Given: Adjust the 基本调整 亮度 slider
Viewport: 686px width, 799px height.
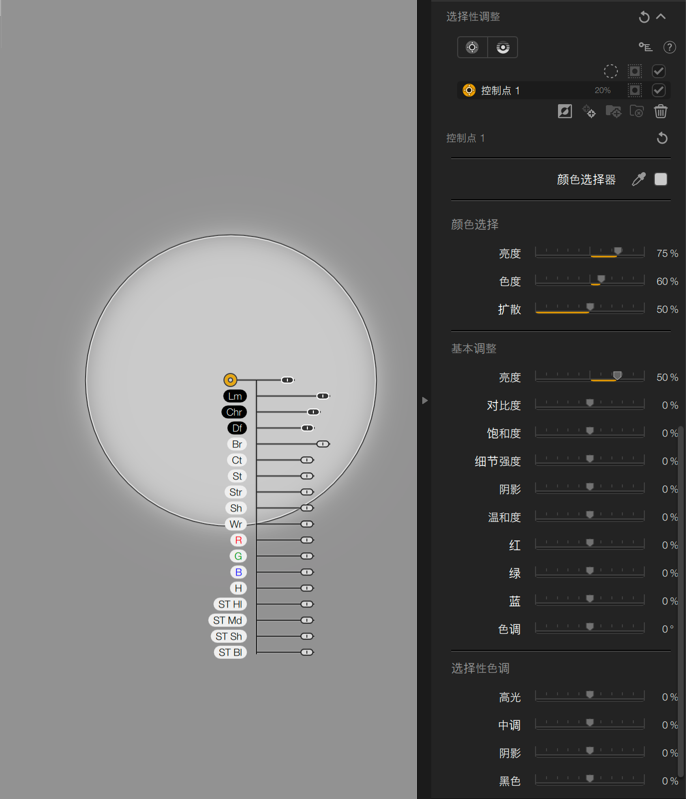Looking at the screenshot, I should [590, 377].
